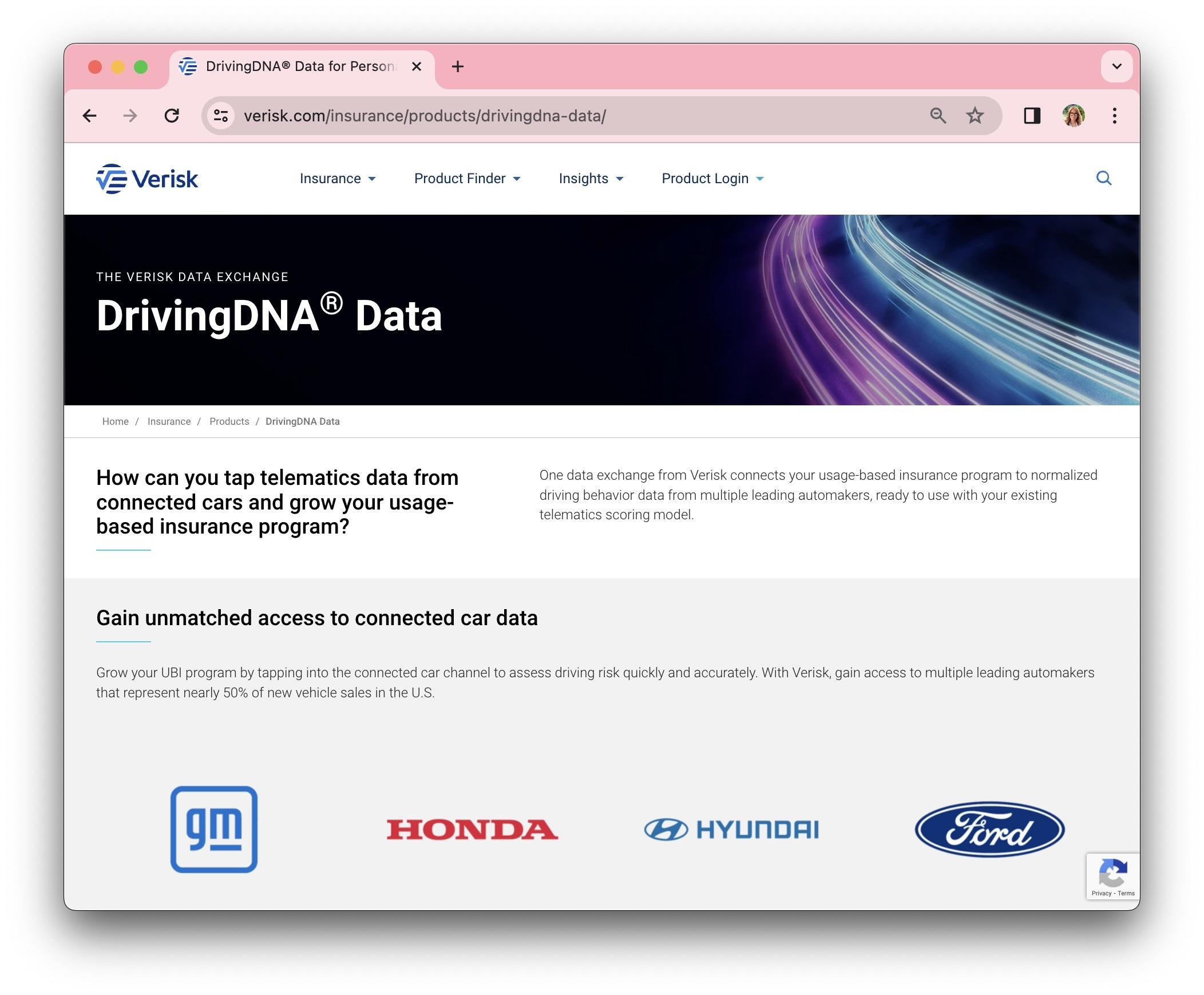Click the macOS yellow minimize button
The height and width of the screenshot is (995, 1204).
tap(118, 67)
